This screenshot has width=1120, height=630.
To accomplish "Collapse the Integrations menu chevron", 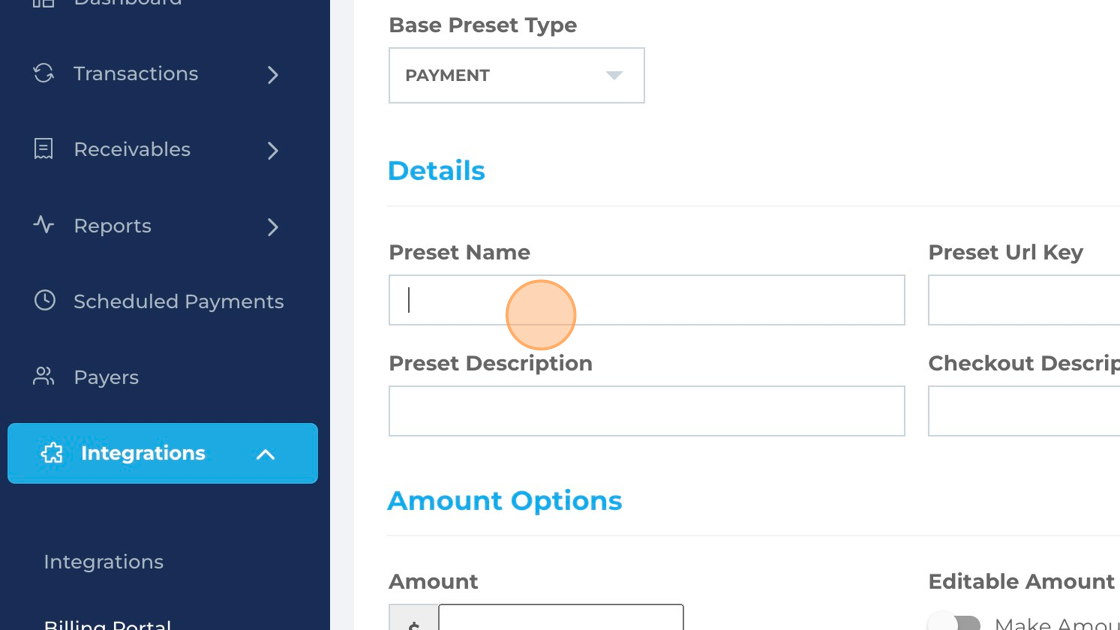I will click(x=266, y=454).
